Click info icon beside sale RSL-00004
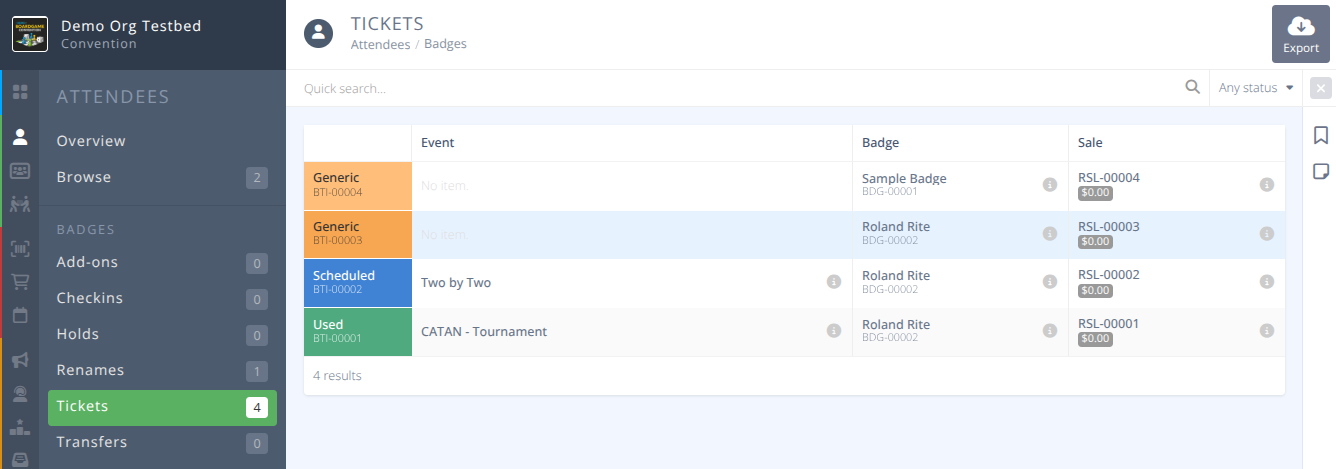 (x=1266, y=185)
